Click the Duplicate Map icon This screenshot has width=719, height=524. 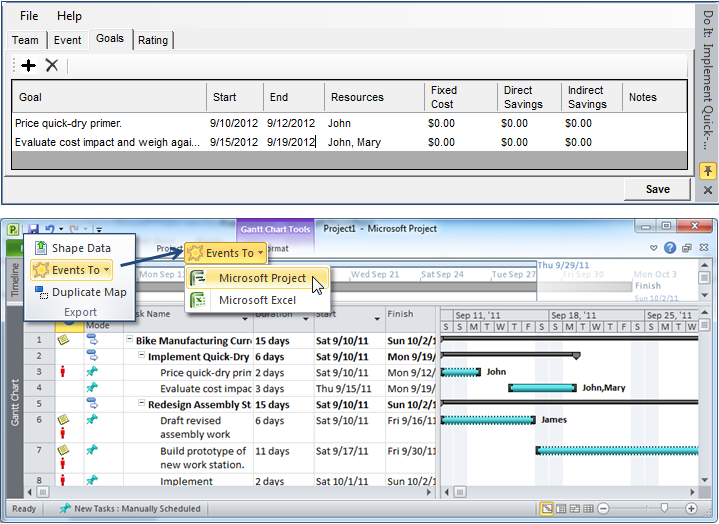41,292
